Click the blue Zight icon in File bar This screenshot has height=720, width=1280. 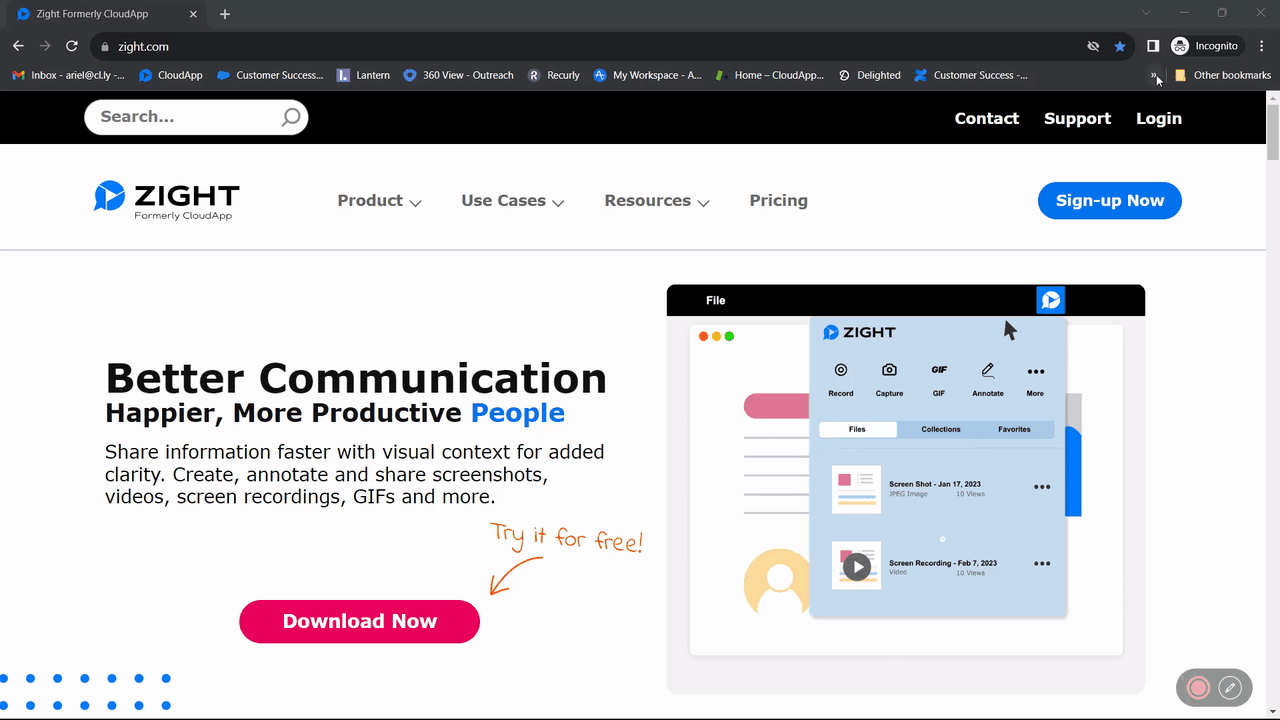[x=1050, y=300]
